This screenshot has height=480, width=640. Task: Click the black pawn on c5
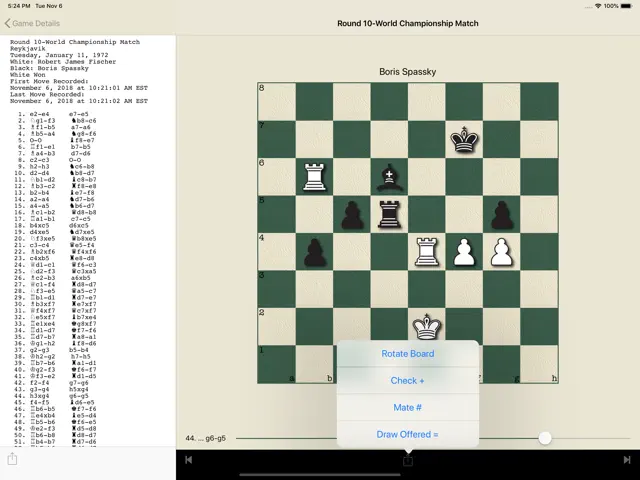point(352,214)
